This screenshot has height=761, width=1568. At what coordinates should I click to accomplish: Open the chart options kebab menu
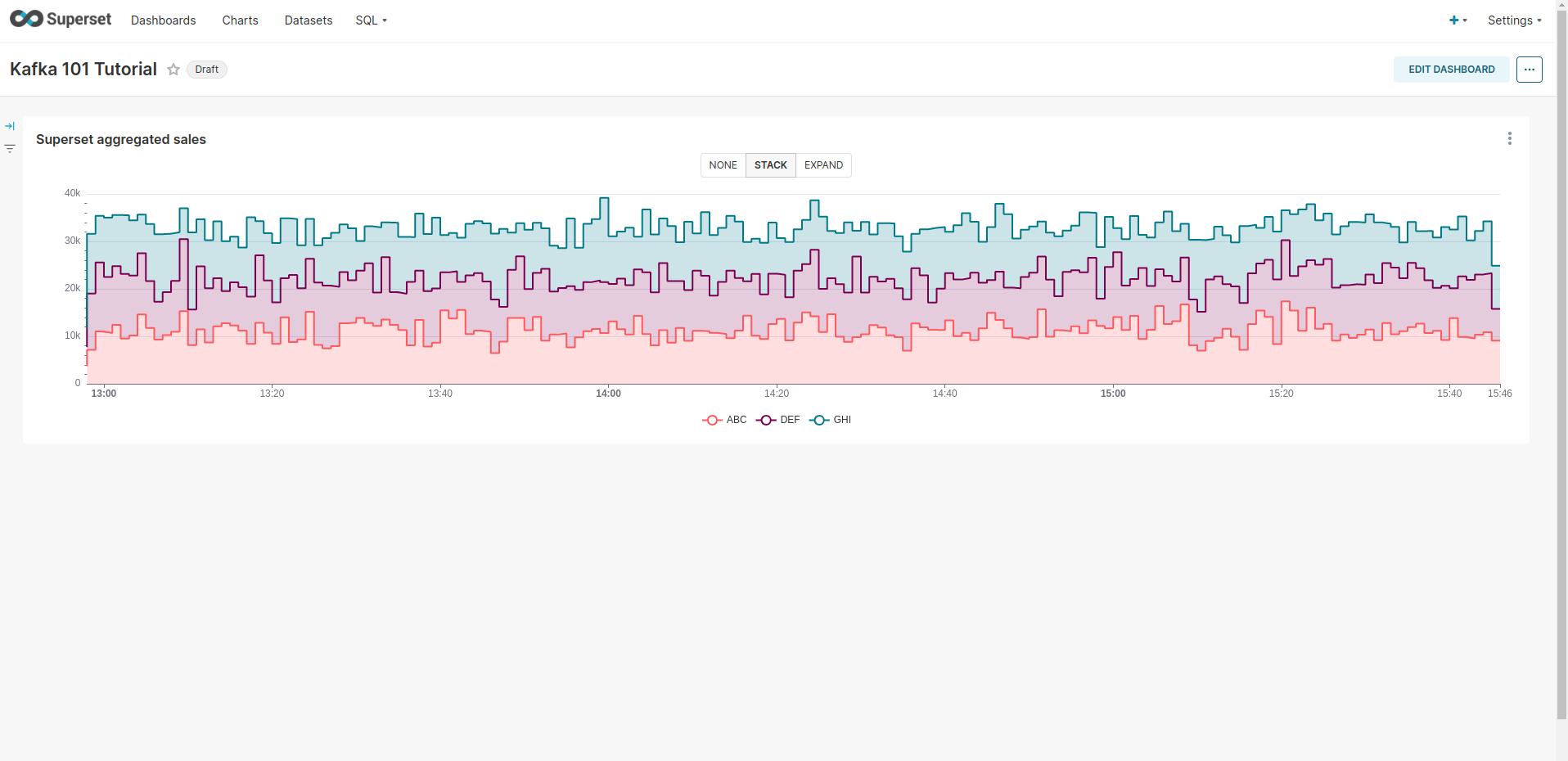tap(1510, 138)
